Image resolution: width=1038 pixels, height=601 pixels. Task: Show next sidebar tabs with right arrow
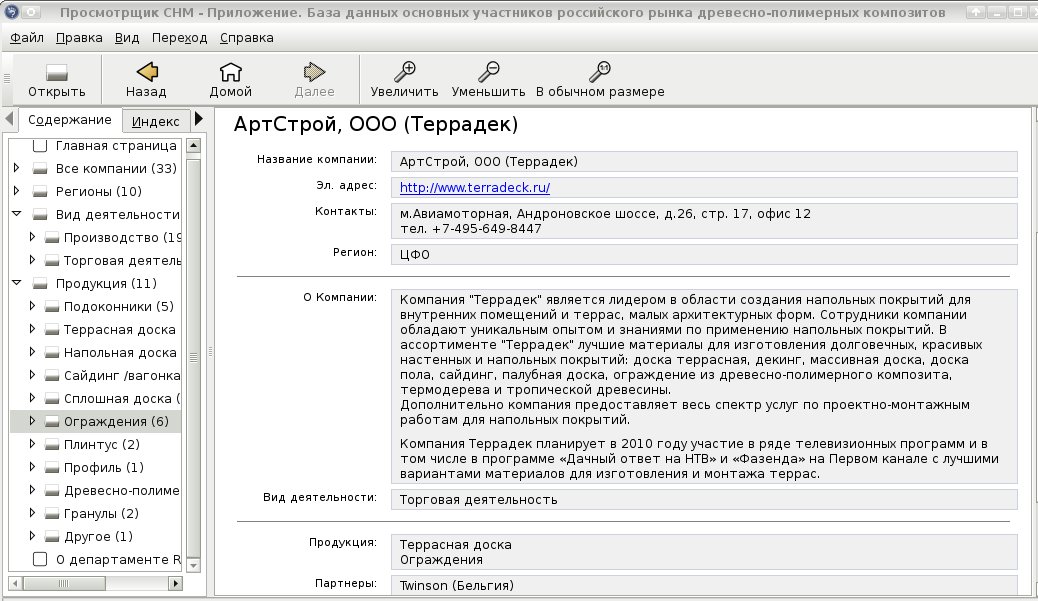199,120
